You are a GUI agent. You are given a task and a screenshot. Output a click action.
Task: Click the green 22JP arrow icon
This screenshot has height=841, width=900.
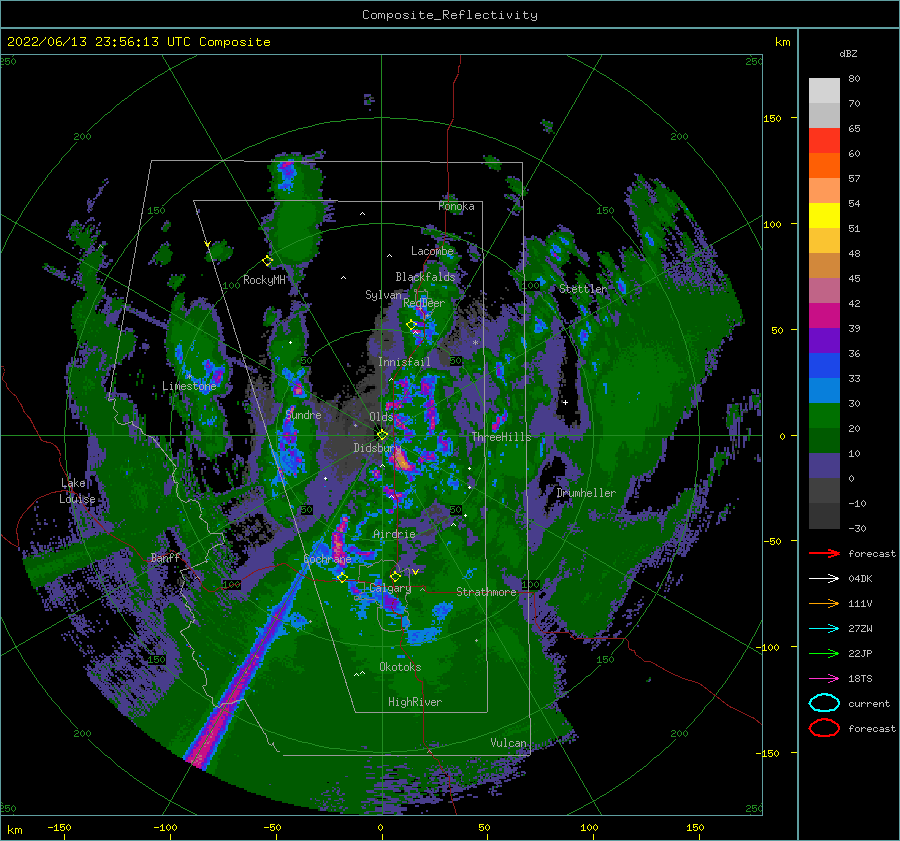pos(824,653)
